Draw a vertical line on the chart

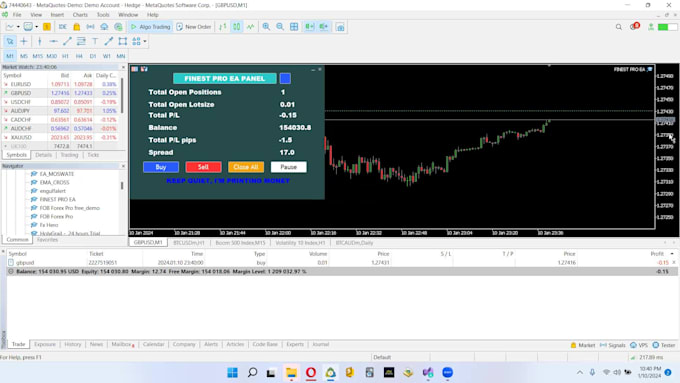tap(39, 41)
